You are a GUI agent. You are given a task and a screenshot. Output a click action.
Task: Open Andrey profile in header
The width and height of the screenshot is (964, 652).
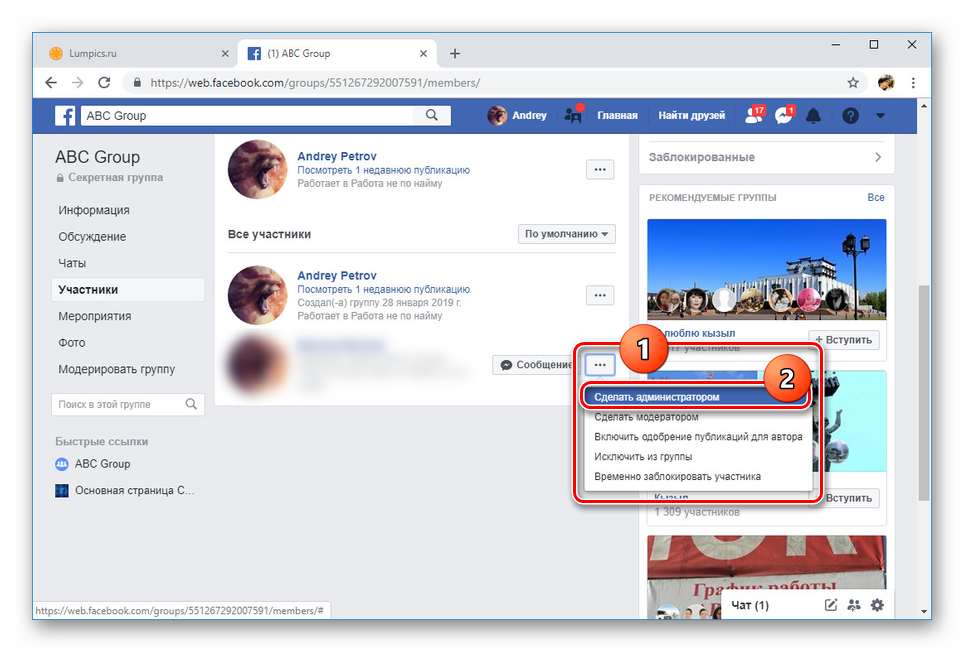coord(517,116)
